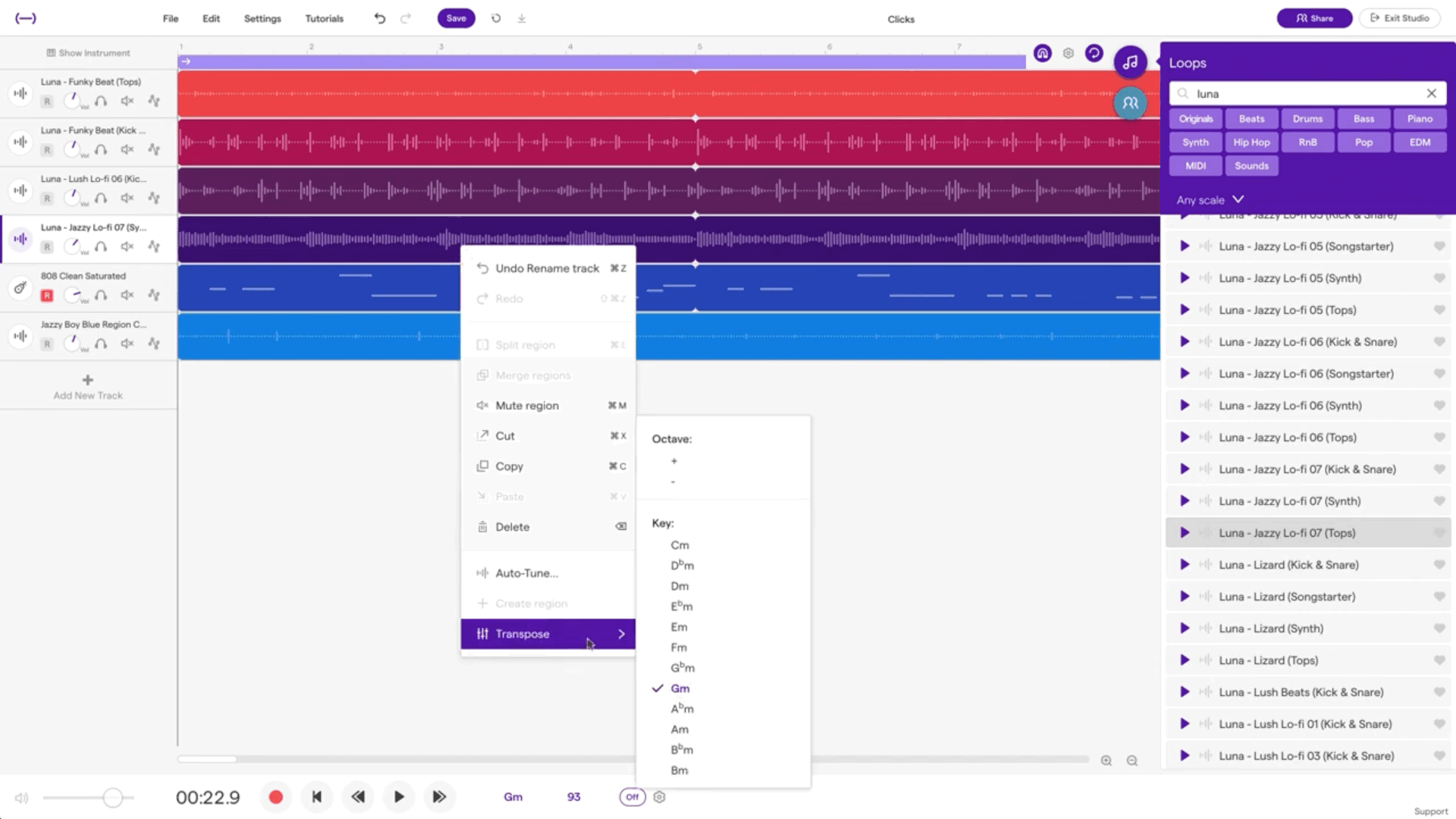The width and height of the screenshot is (1456, 819).
Task: Open the Transpose submenu
Action: pyautogui.click(x=548, y=634)
